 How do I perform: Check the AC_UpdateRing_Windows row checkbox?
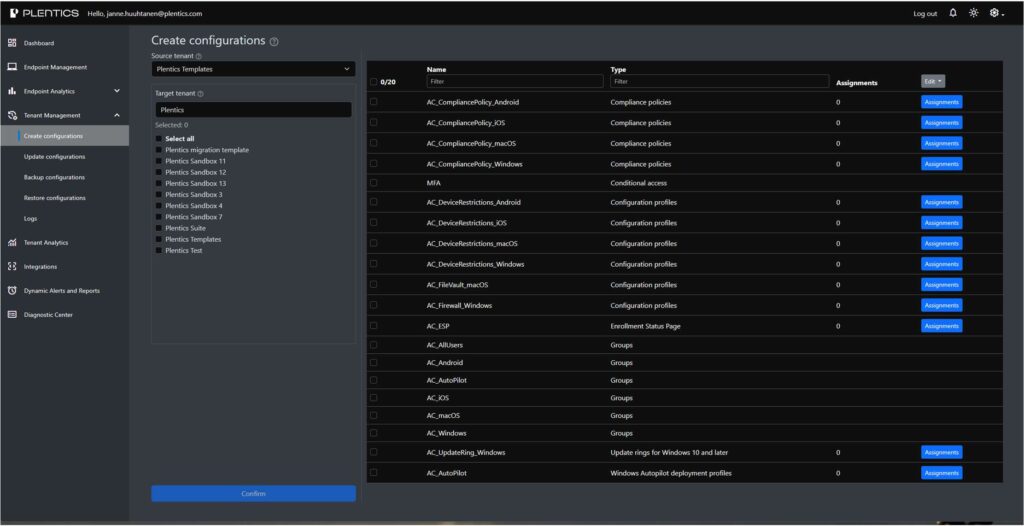(374, 452)
